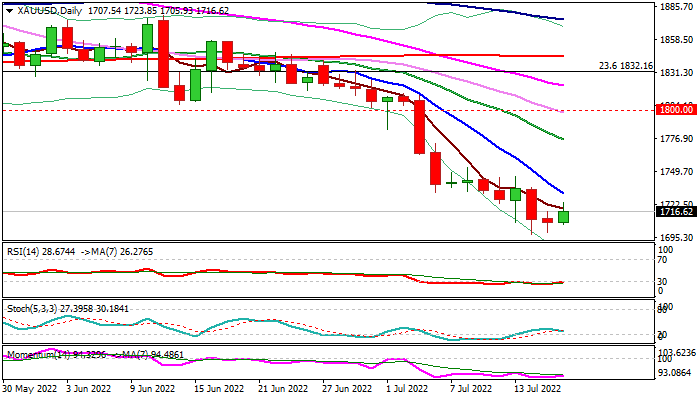Click the 1885.70 price scale label

[676, 7]
